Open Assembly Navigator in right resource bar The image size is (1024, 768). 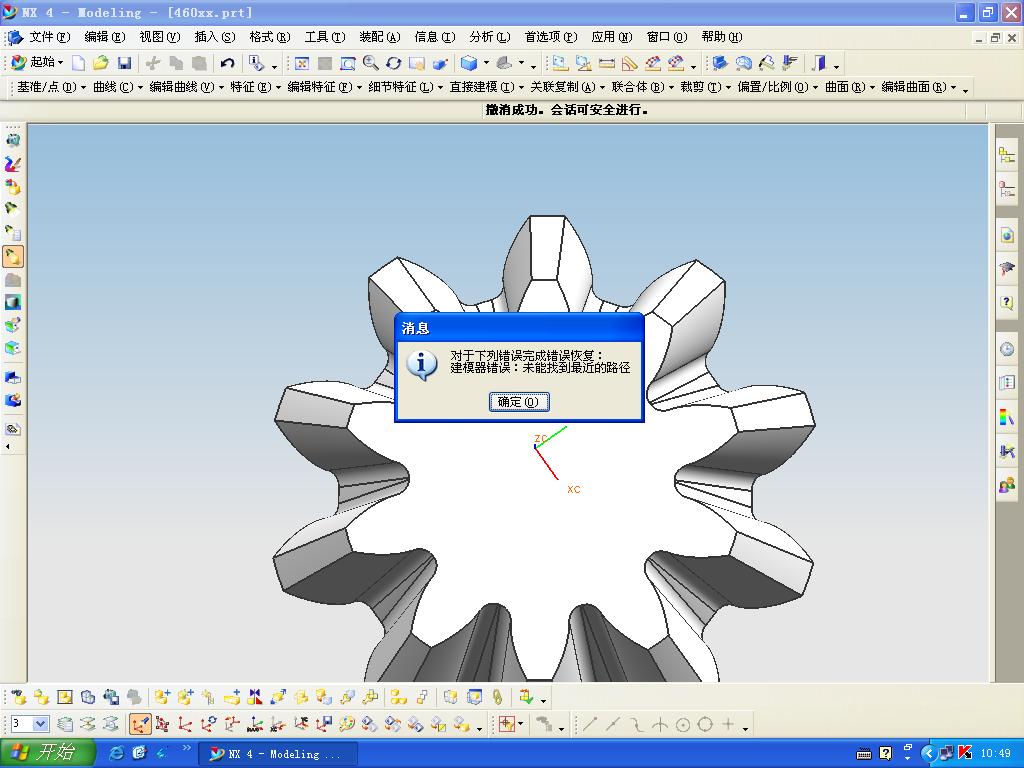pos(1006,155)
